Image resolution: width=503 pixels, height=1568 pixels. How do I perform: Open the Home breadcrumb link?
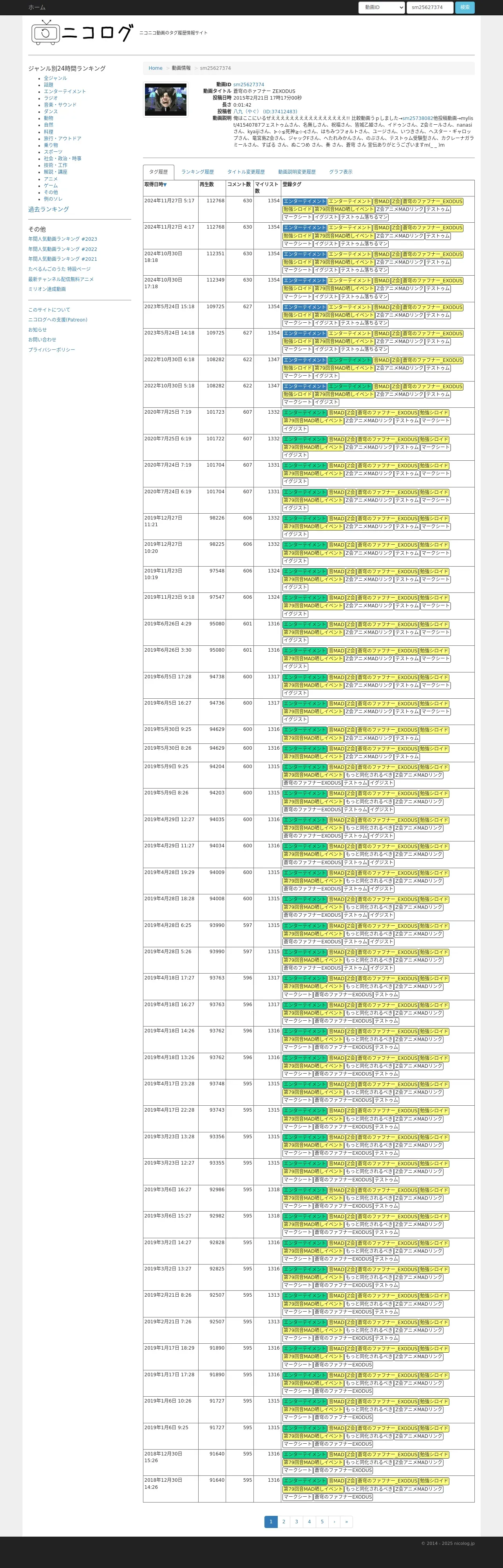coord(155,68)
